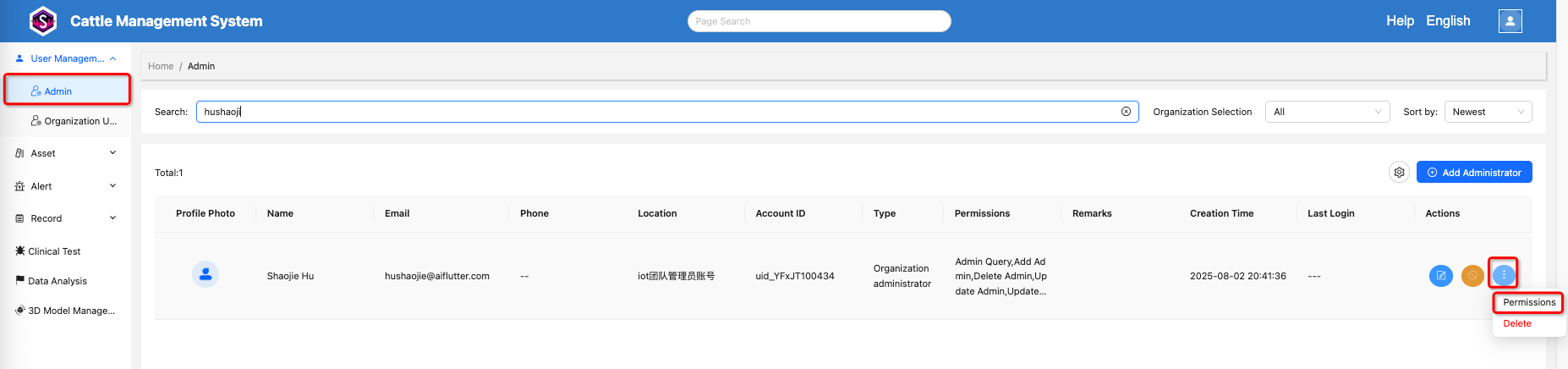Screen dimensions: 1568x369
Task: Clear the search field with the X icon
Action: (1126, 112)
